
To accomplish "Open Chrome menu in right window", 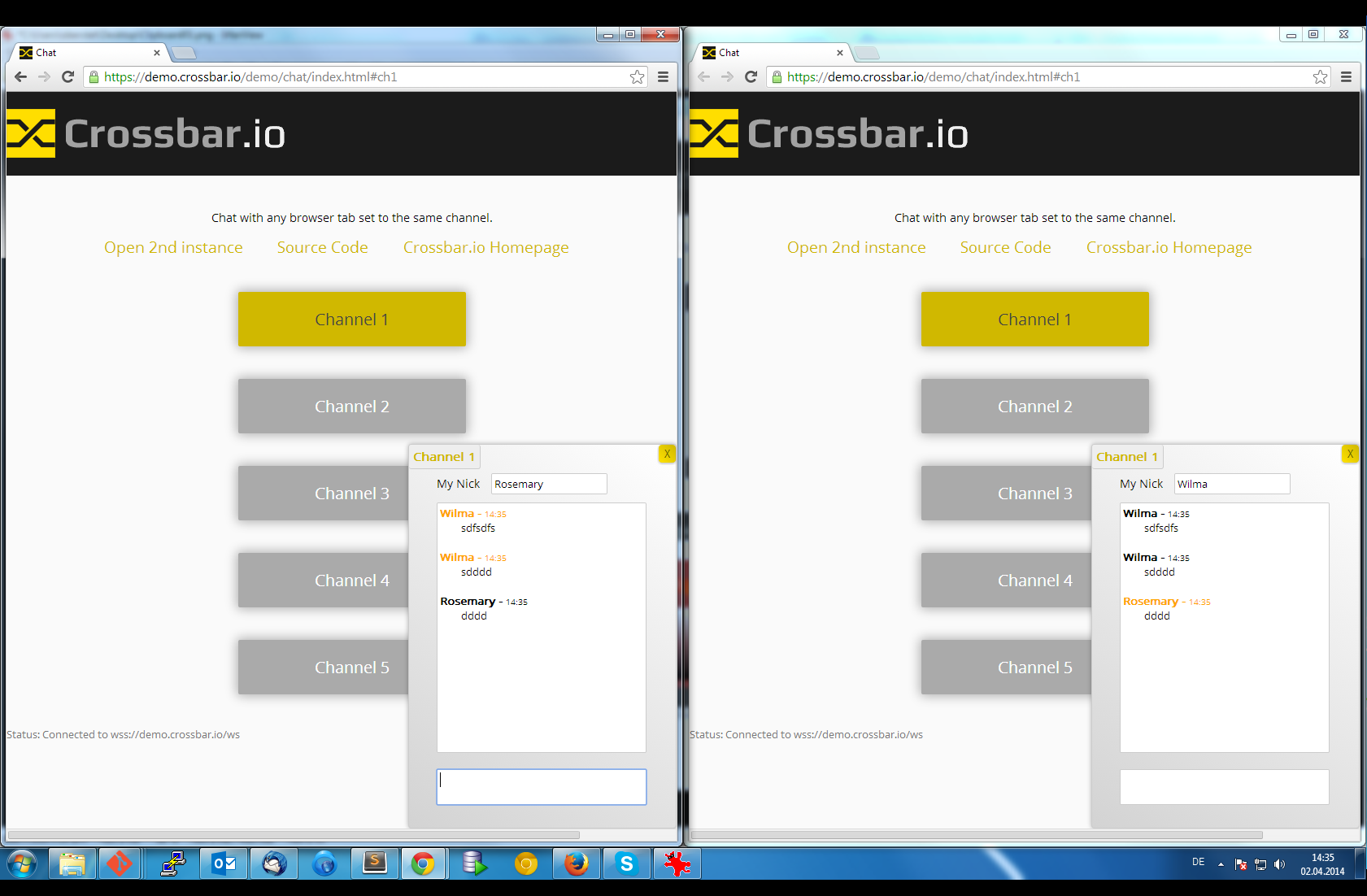I will (1347, 76).
